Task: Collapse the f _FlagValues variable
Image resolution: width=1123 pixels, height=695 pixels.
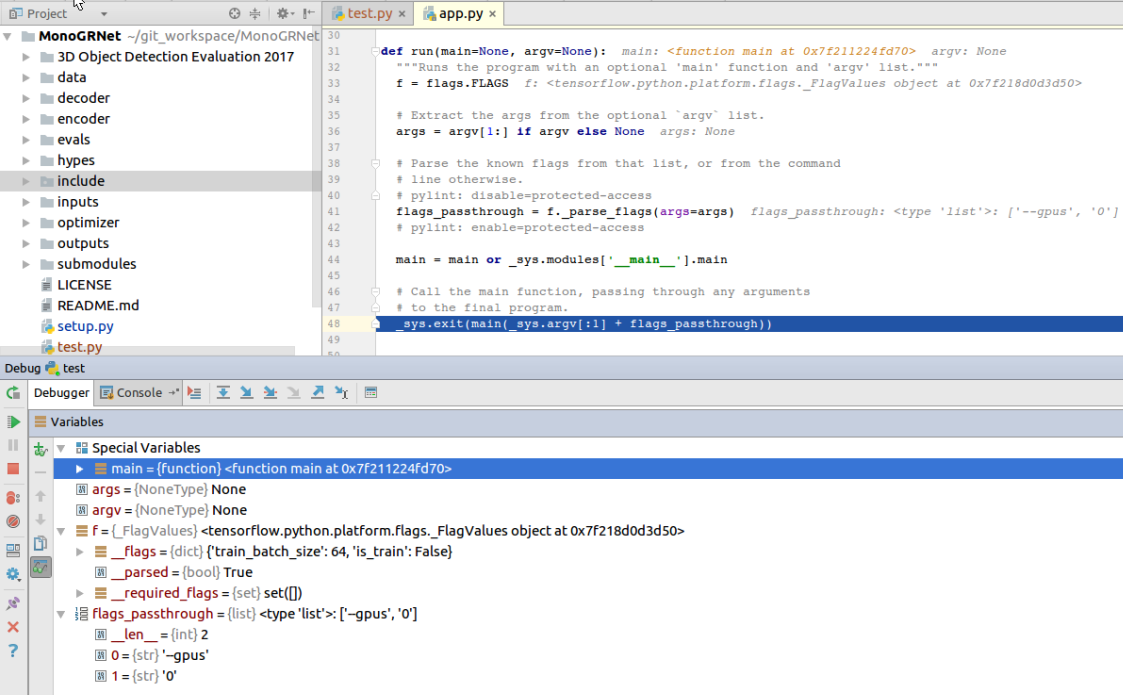Action: tap(62, 531)
